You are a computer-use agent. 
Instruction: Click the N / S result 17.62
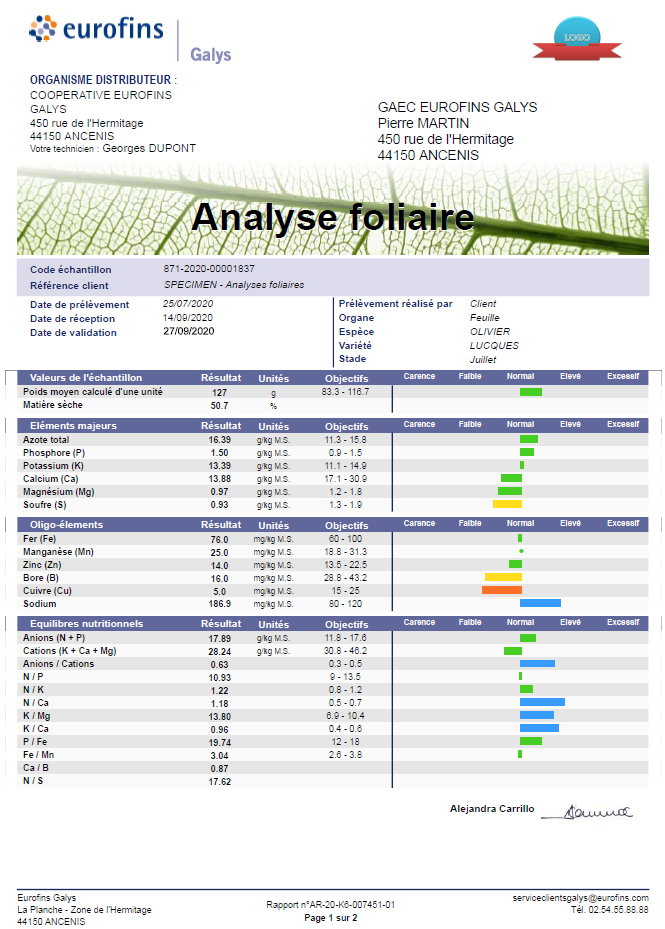219,781
